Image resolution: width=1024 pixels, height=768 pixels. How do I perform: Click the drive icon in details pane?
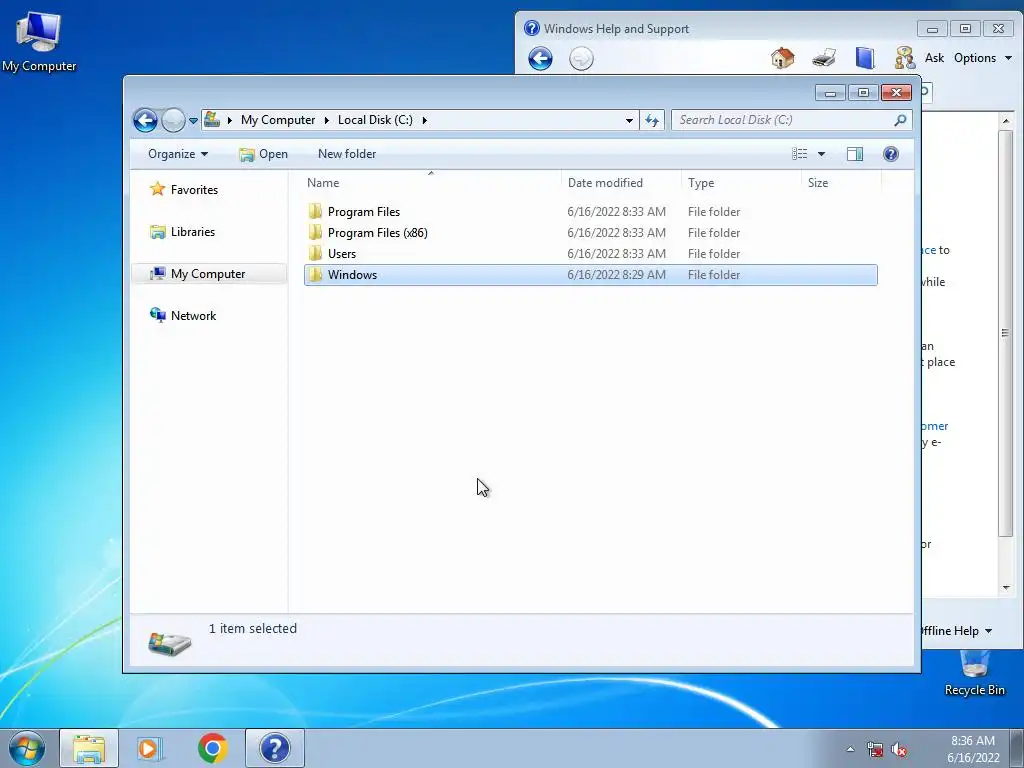(x=170, y=643)
